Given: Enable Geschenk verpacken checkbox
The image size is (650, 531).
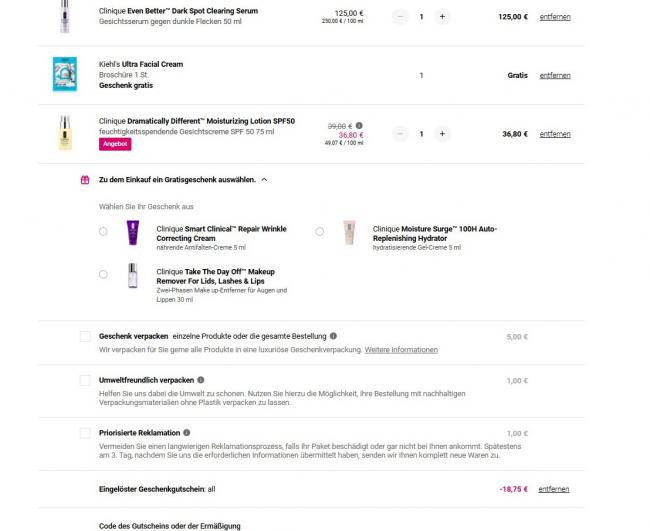Looking at the screenshot, I should (x=85, y=337).
